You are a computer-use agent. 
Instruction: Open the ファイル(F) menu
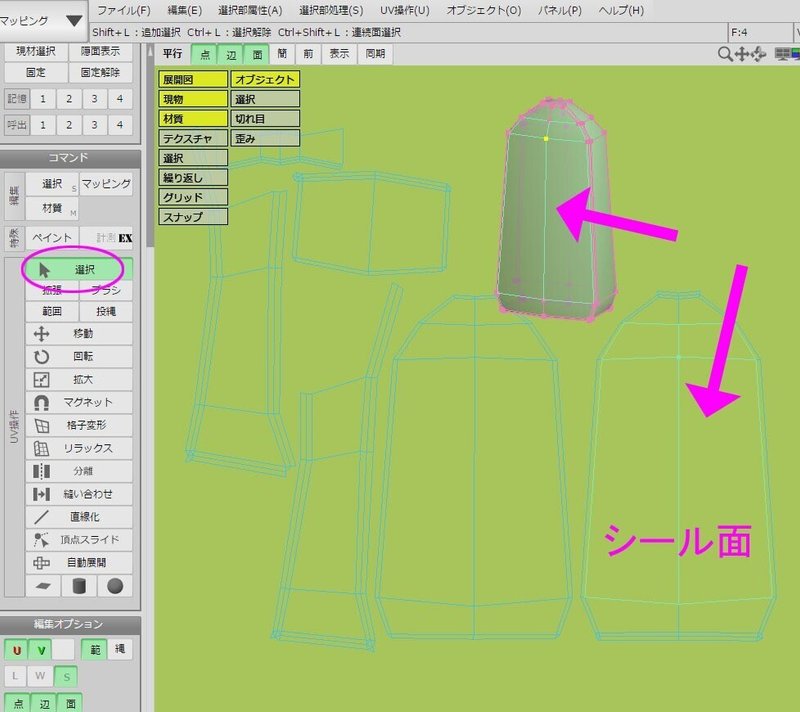click(123, 10)
